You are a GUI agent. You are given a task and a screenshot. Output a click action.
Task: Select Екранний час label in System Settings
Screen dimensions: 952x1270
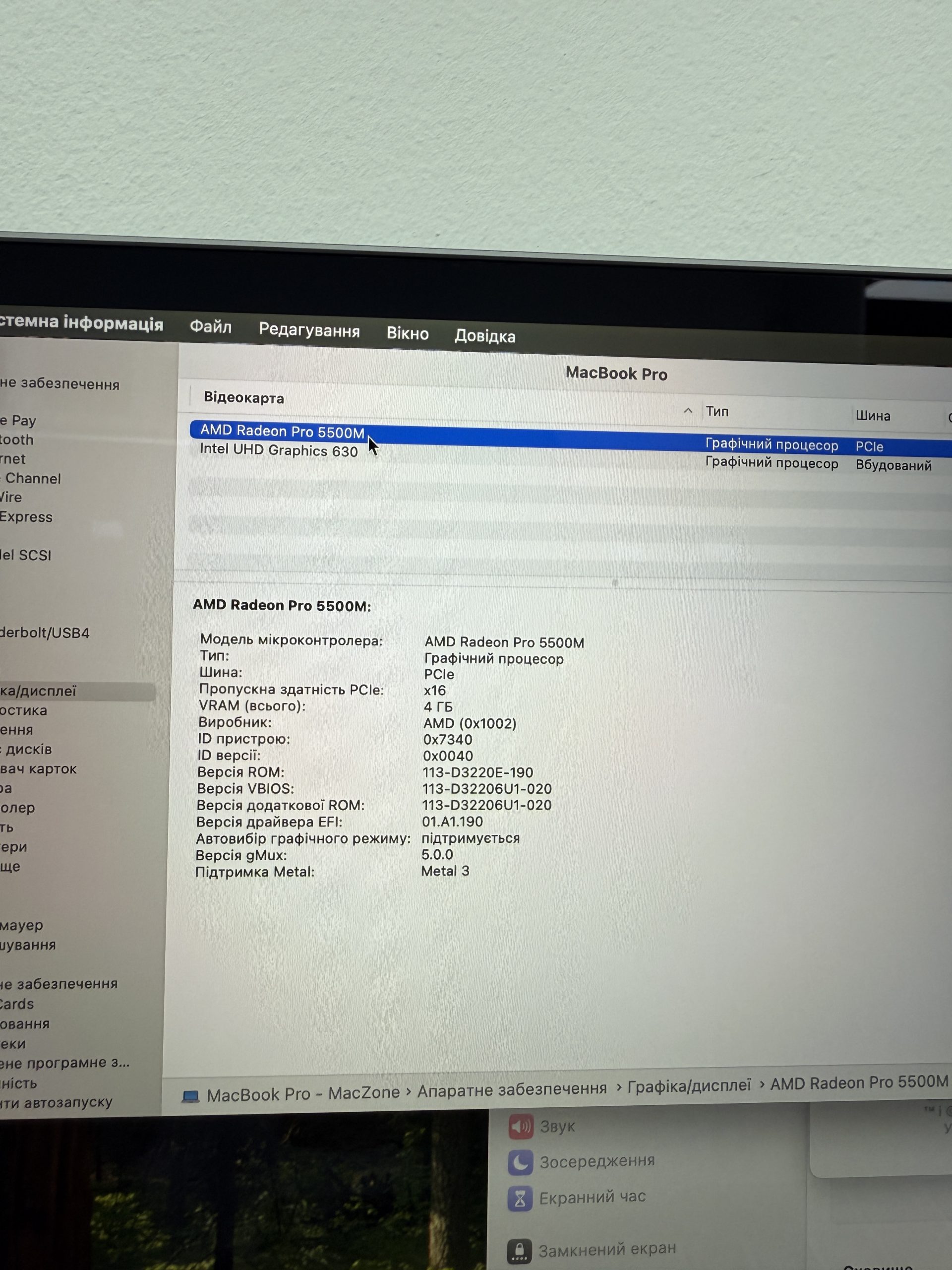[x=592, y=1197]
